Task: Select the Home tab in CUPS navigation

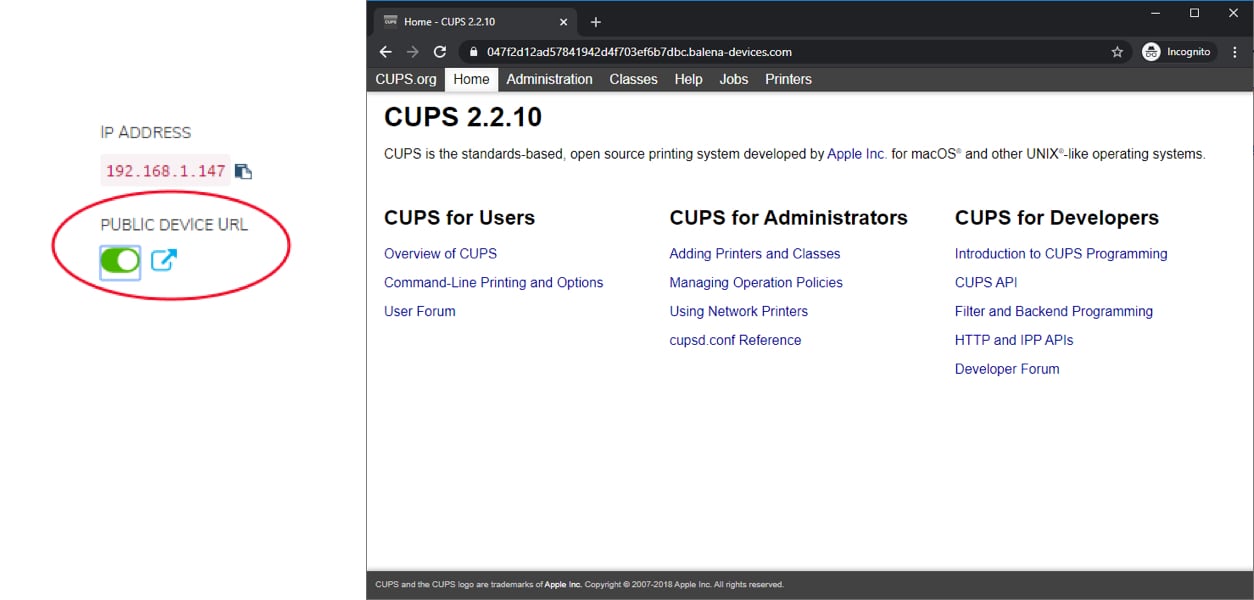Action: tap(471, 79)
